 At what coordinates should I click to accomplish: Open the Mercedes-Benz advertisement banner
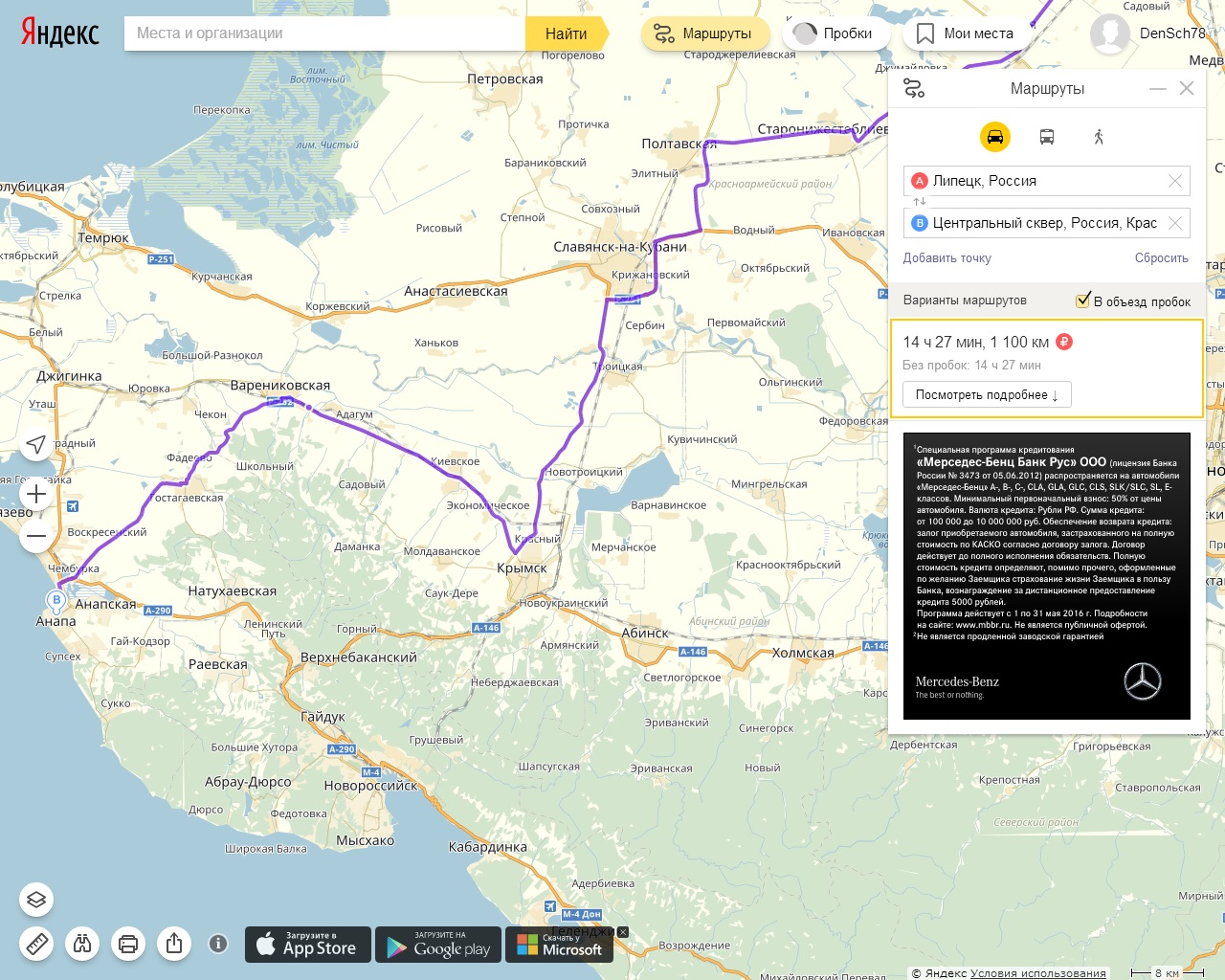(1047, 576)
